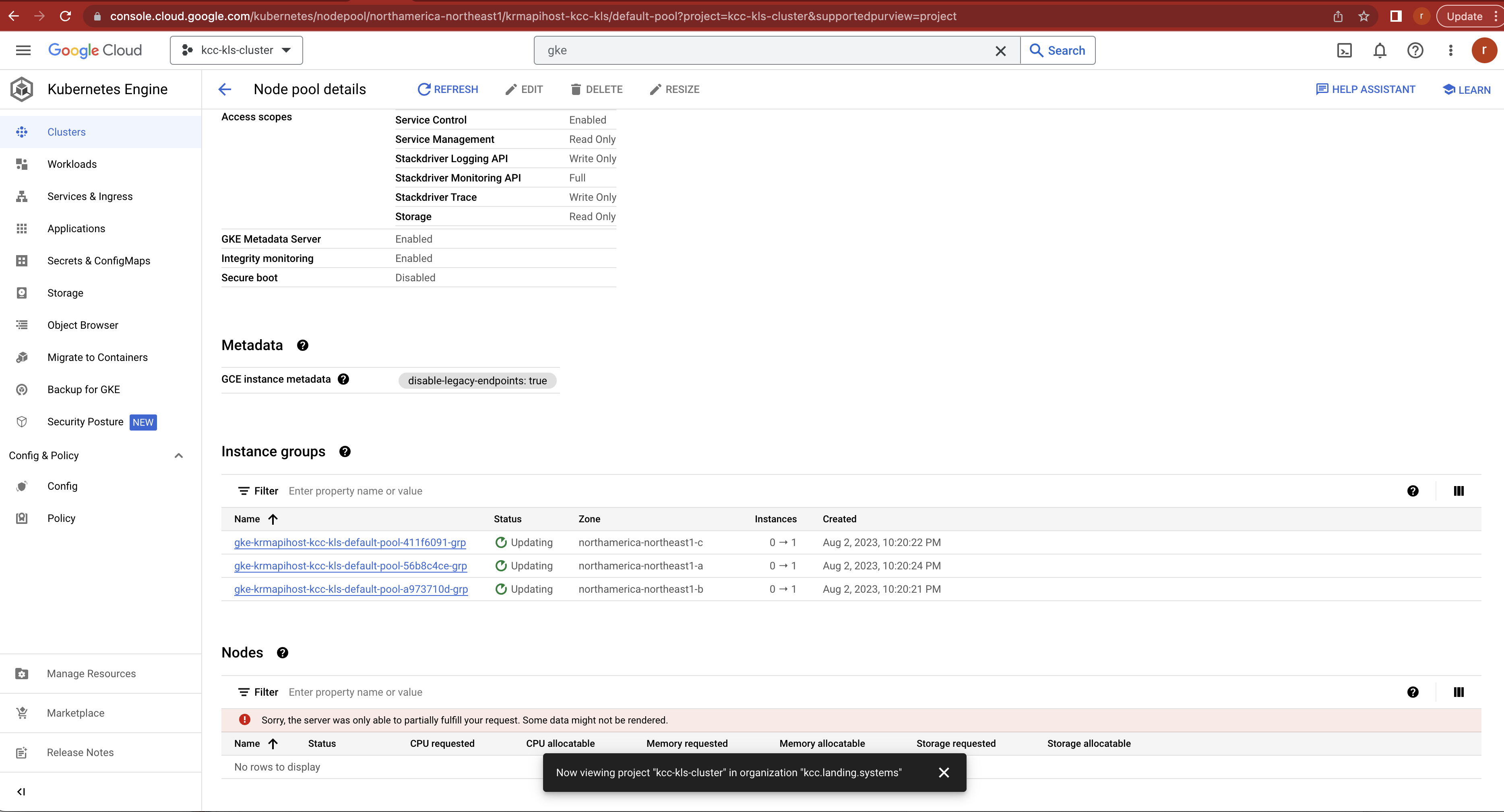This screenshot has height=812, width=1504.
Task: Select Migrate to Containers
Action: click(97, 357)
